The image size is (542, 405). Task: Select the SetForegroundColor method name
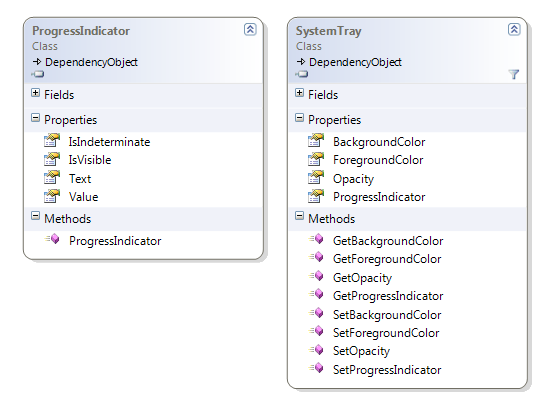[386, 333]
